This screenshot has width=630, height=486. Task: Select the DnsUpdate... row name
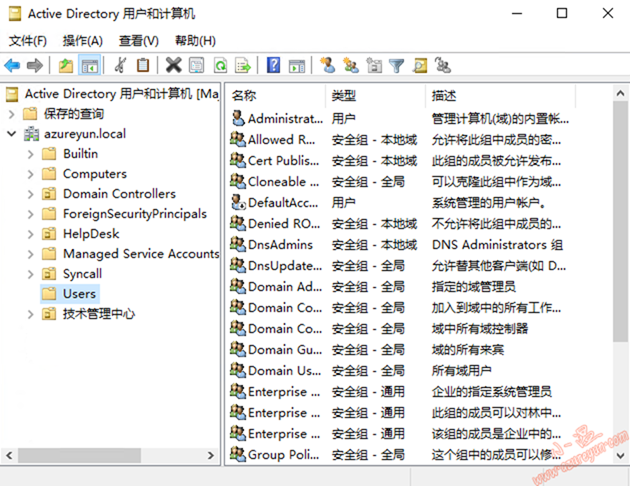pos(285,265)
